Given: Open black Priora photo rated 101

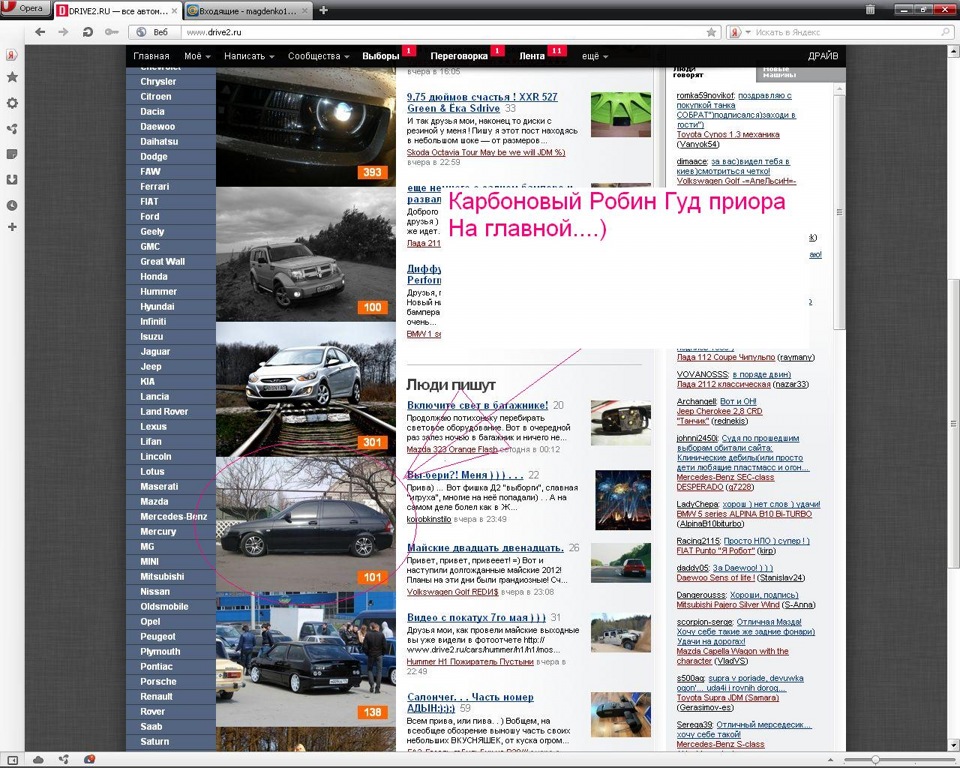Looking at the screenshot, I should coord(306,524).
